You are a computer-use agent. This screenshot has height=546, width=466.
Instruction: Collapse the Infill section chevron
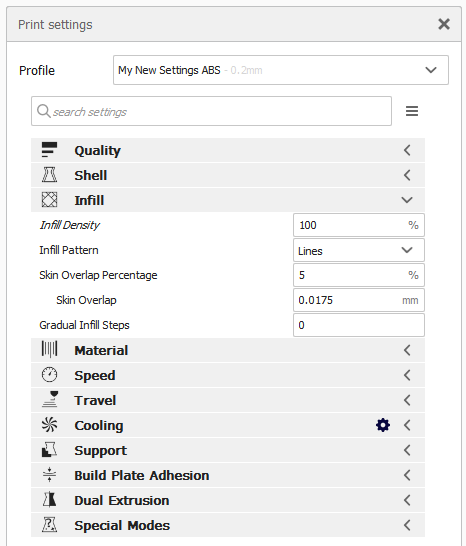coord(407,200)
